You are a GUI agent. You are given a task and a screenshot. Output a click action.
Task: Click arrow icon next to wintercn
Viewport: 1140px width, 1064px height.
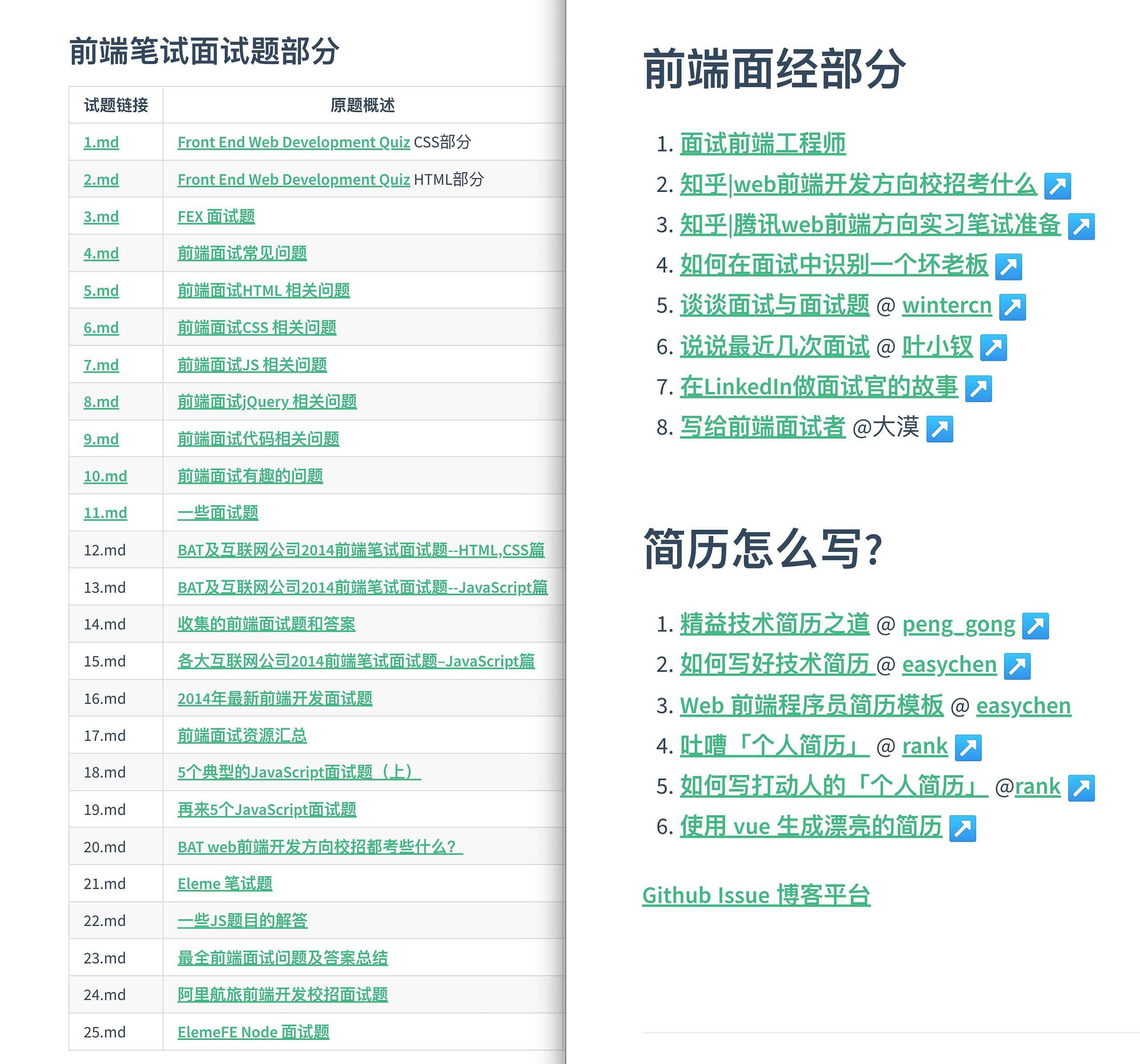coord(1012,307)
